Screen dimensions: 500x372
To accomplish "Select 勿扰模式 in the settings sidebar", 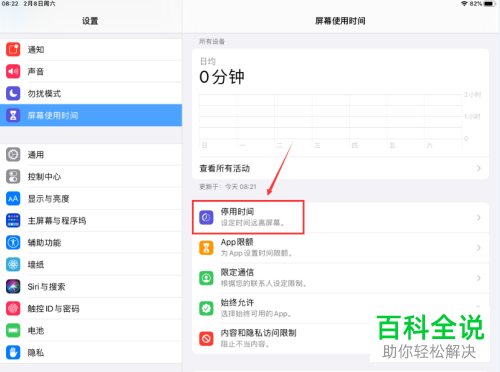I will [x=91, y=93].
